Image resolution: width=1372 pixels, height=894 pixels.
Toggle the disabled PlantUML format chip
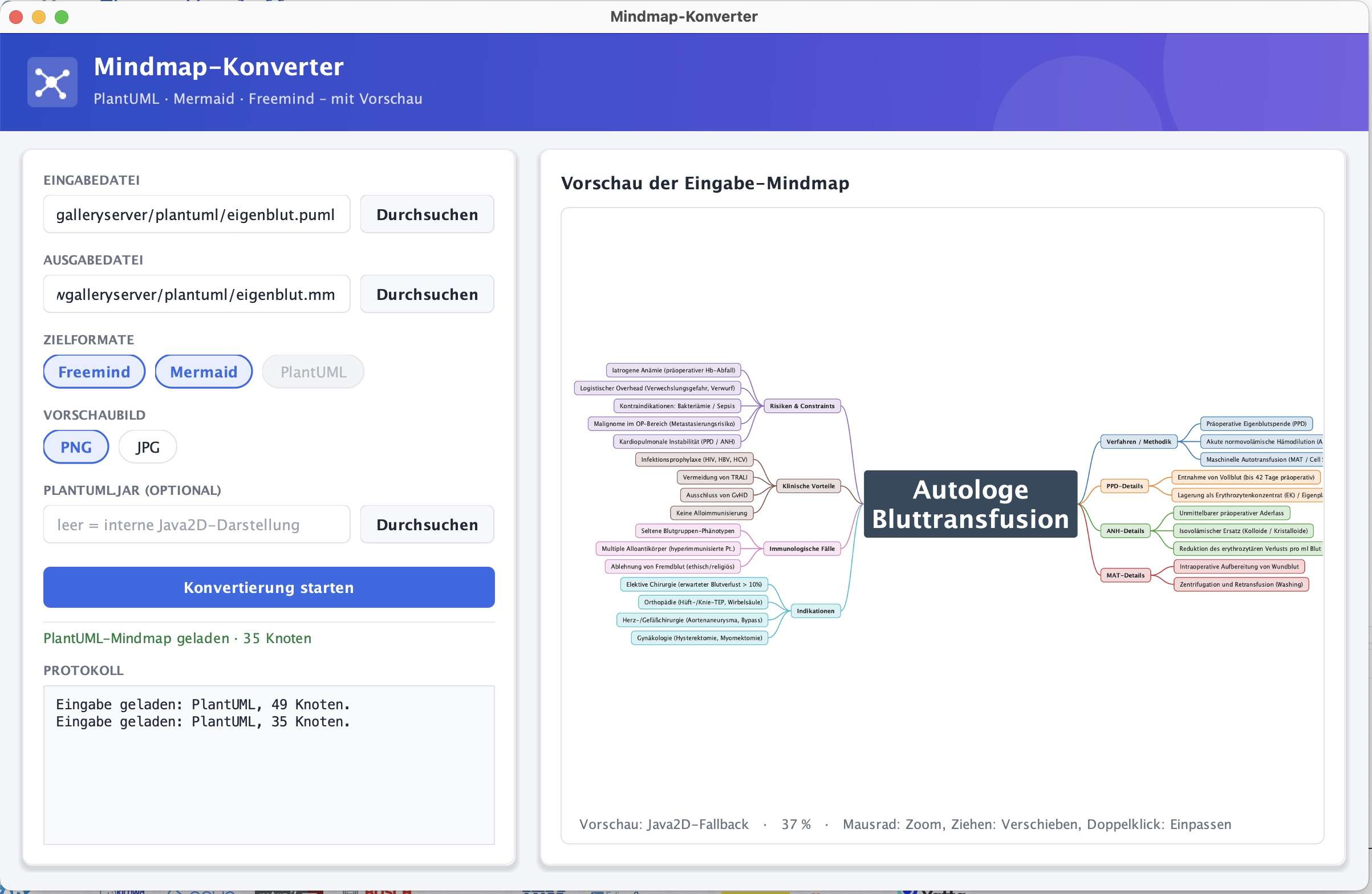tap(313, 372)
